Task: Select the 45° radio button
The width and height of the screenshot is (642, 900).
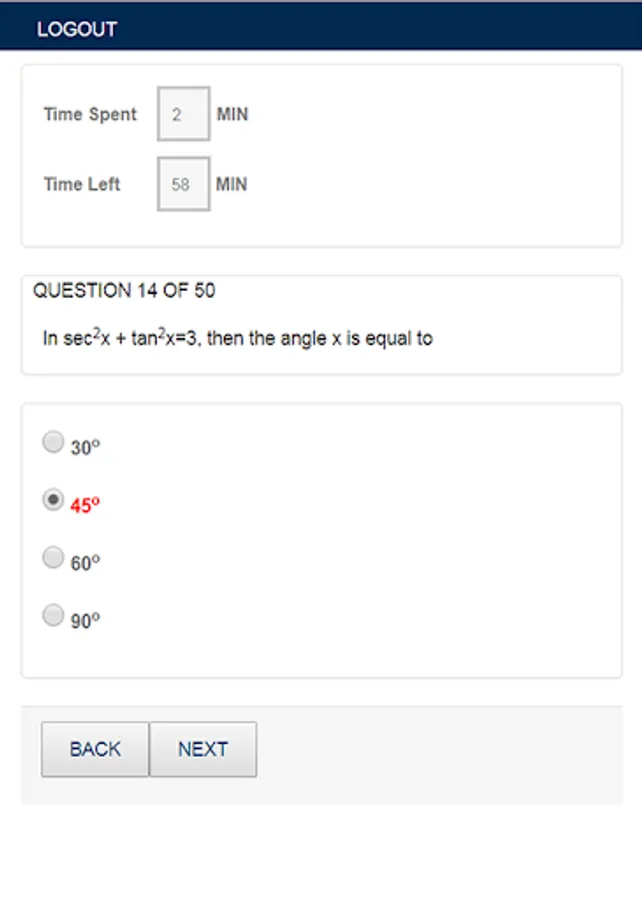Action: [53, 500]
